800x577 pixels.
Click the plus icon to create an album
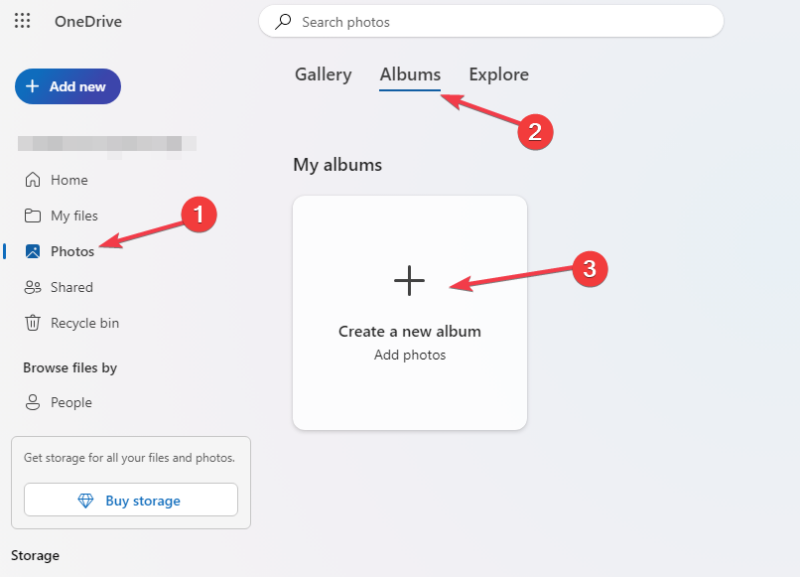(409, 281)
